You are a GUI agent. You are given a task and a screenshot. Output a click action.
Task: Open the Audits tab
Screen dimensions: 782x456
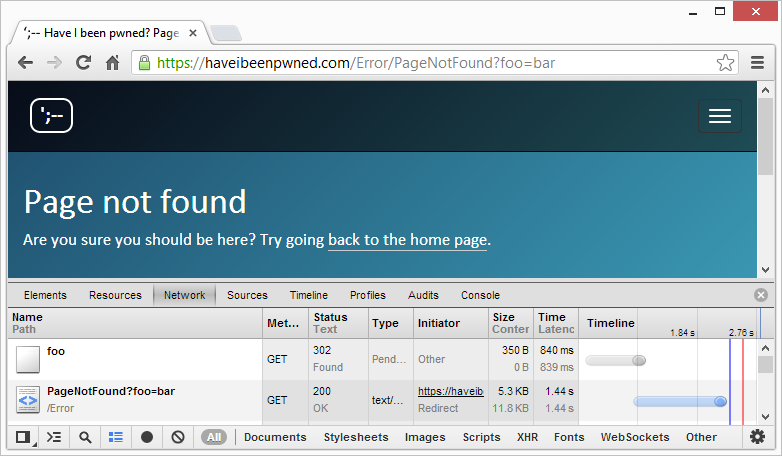423,295
